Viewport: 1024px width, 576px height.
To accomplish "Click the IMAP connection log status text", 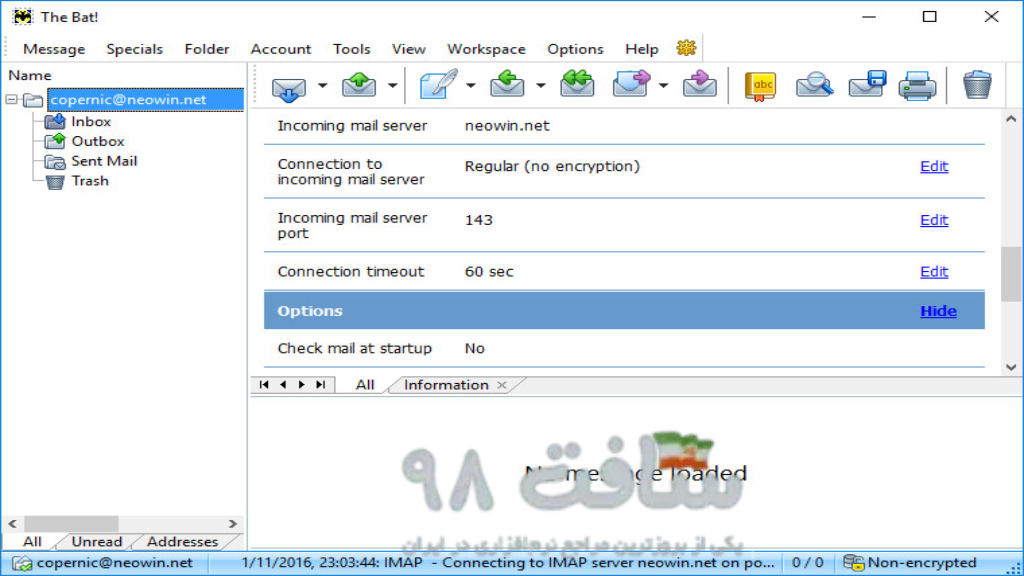I will pos(507,563).
